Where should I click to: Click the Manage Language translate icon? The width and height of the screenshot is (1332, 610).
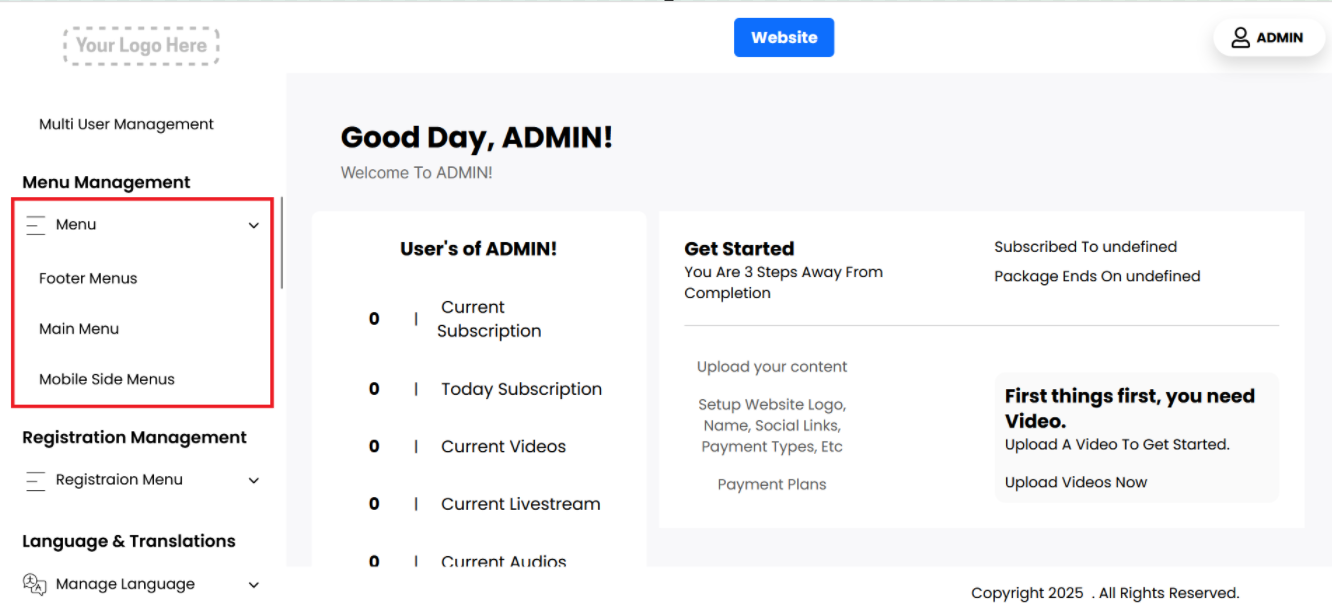pyautogui.click(x=35, y=585)
